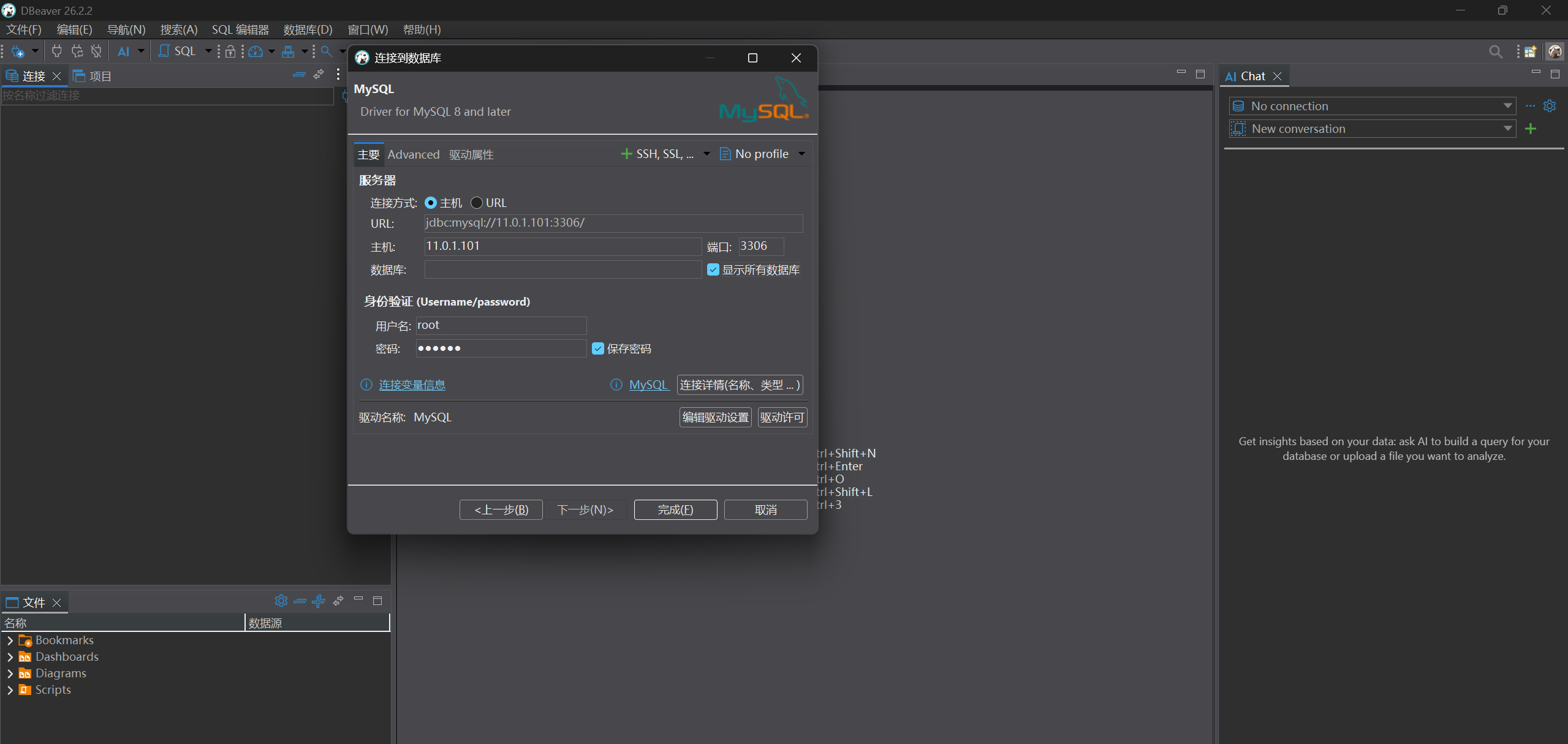Click the connect plug toolbar icon
Screen dimensions: 1568x744
tap(57, 51)
